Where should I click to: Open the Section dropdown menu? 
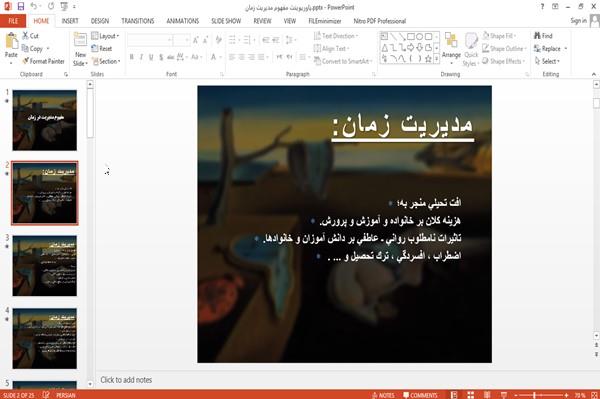[x=106, y=61]
